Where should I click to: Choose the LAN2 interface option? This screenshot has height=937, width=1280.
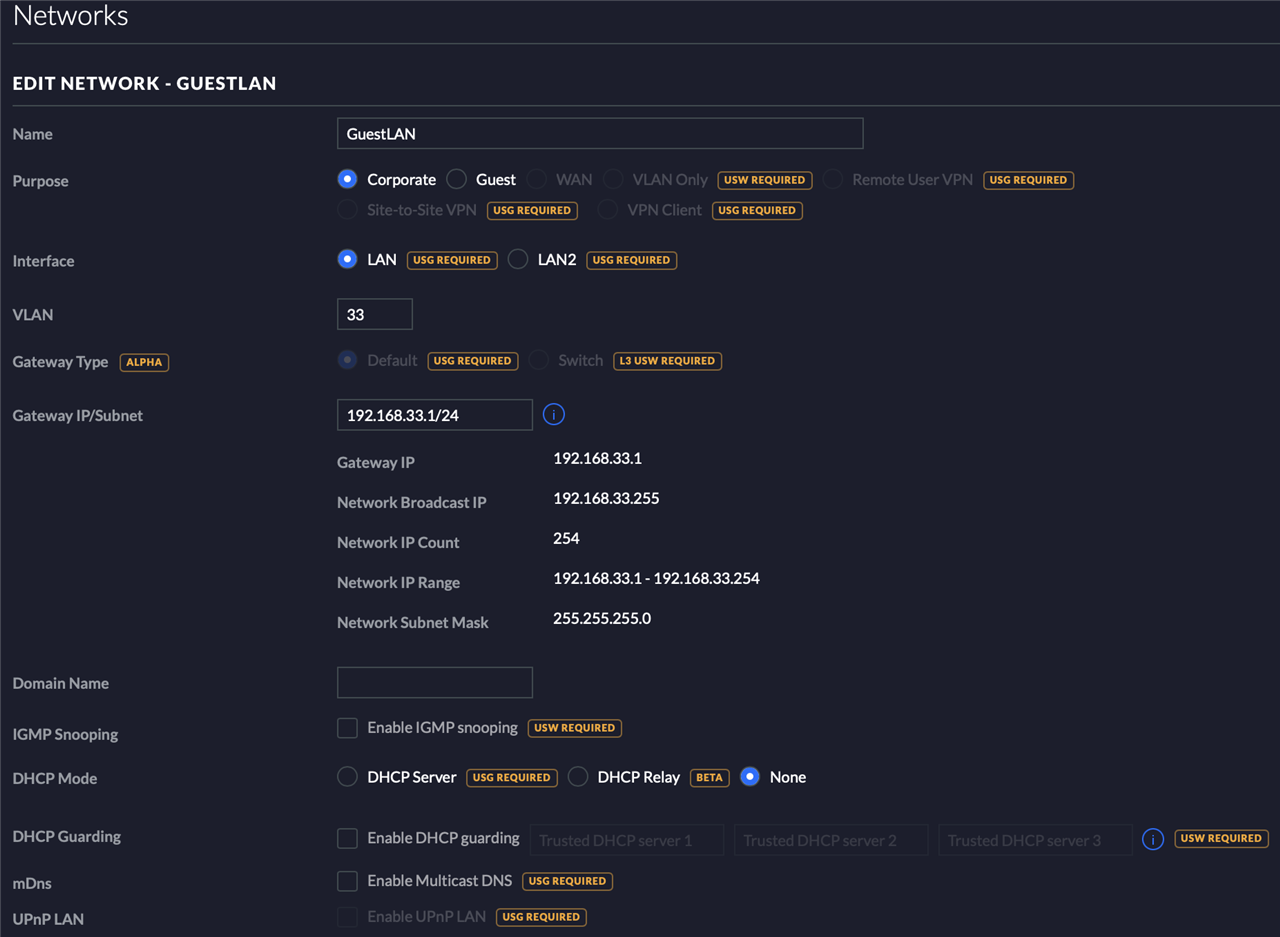pos(518,259)
